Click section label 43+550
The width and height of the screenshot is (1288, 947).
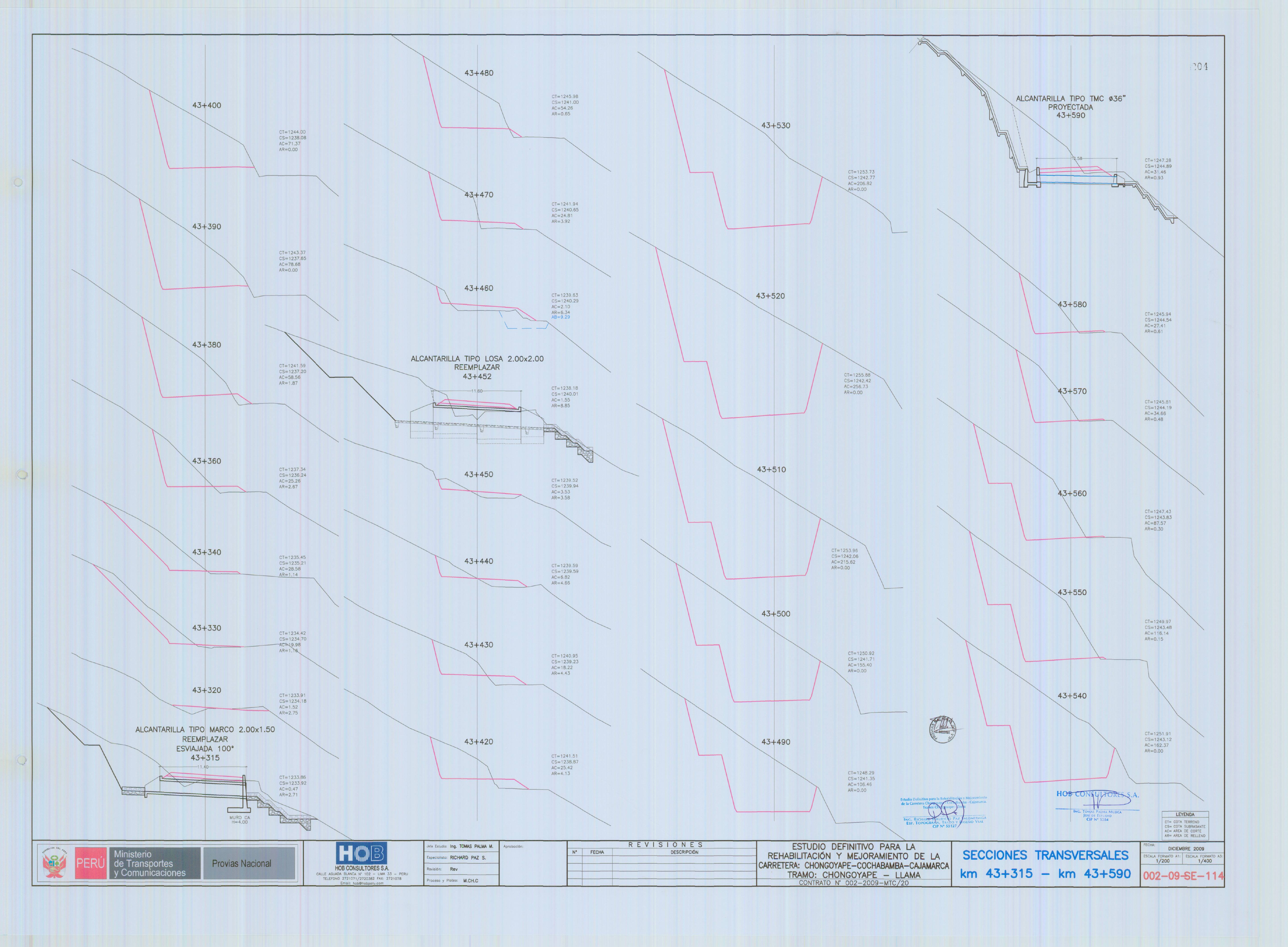tap(1072, 592)
